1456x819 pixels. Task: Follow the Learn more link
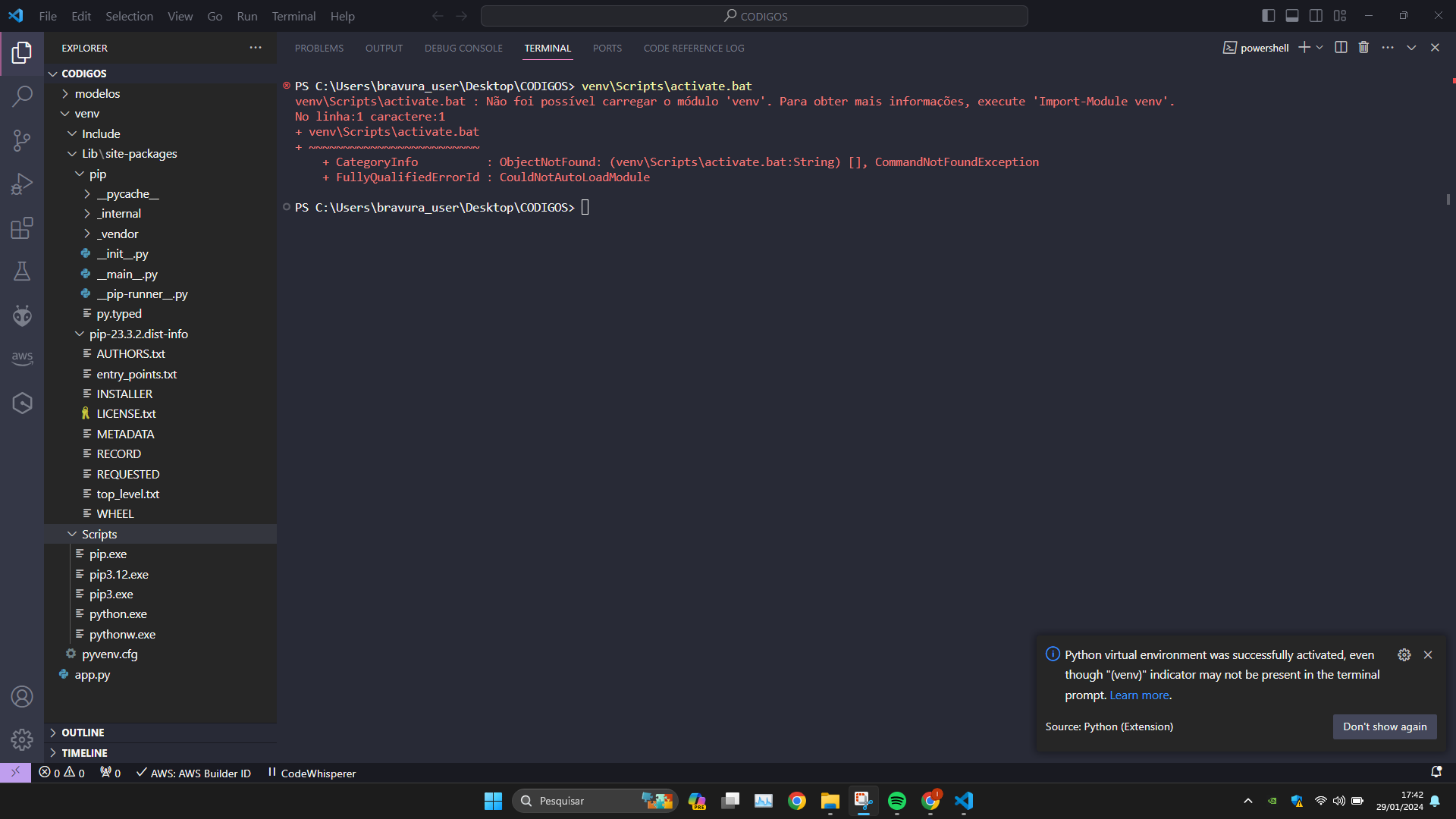pyautogui.click(x=1139, y=695)
